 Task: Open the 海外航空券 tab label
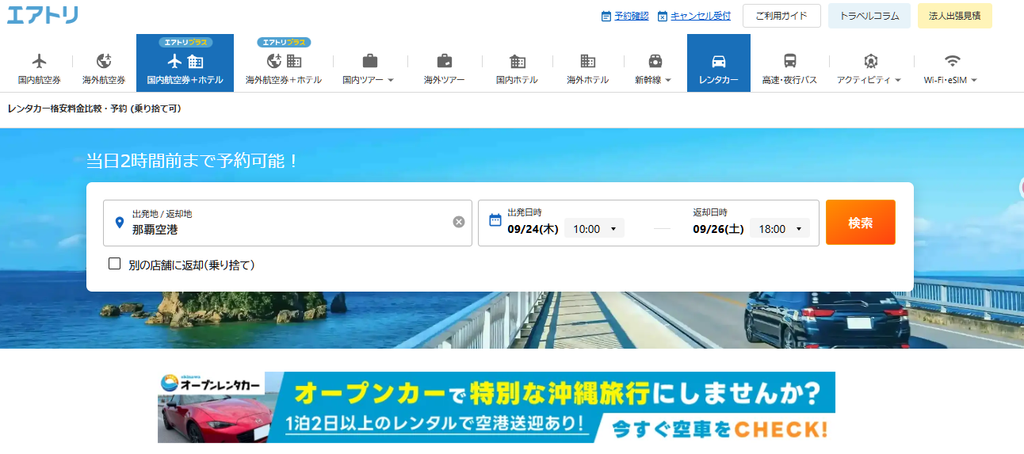(103, 80)
